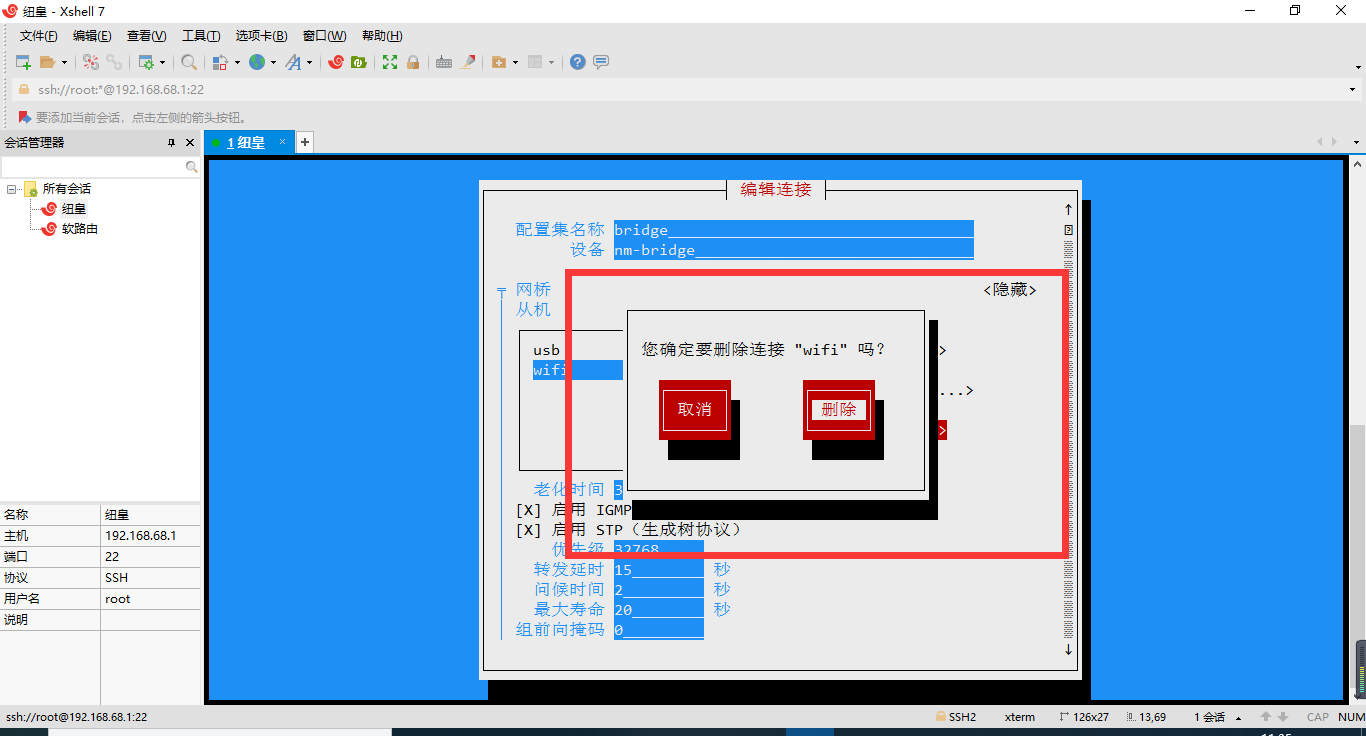Image resolution: width=1366 pixels, height=736 pixels.
Task: Click the folder-with-plus toolbar icon
Action: 499,62
